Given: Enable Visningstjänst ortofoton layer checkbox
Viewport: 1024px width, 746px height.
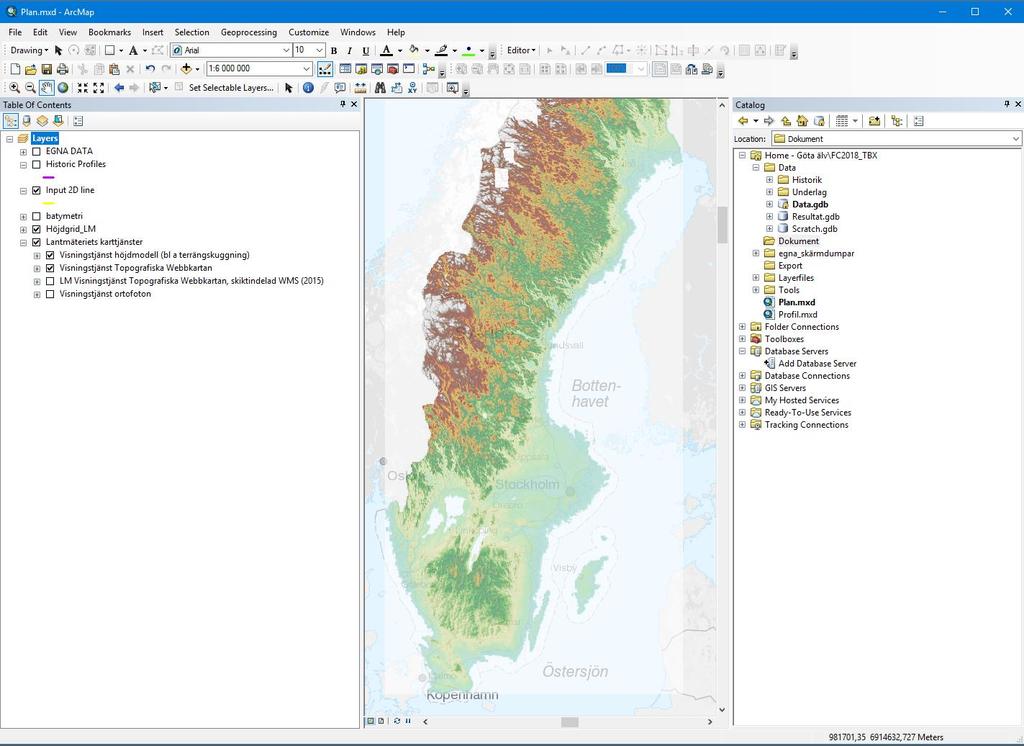Looking at the screenshot, I should (50, 295).
